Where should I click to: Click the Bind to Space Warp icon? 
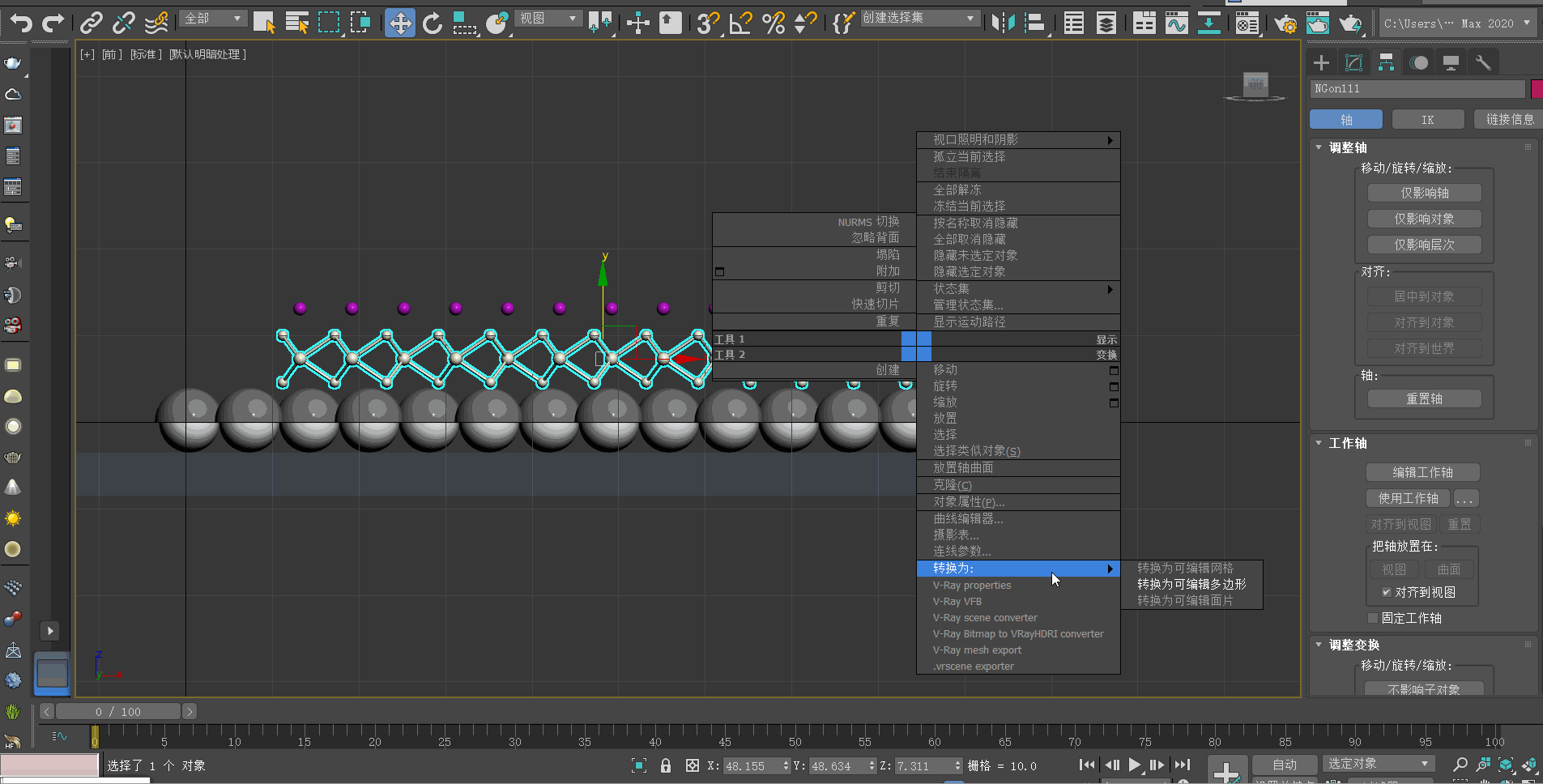click(x=156, y=23)
